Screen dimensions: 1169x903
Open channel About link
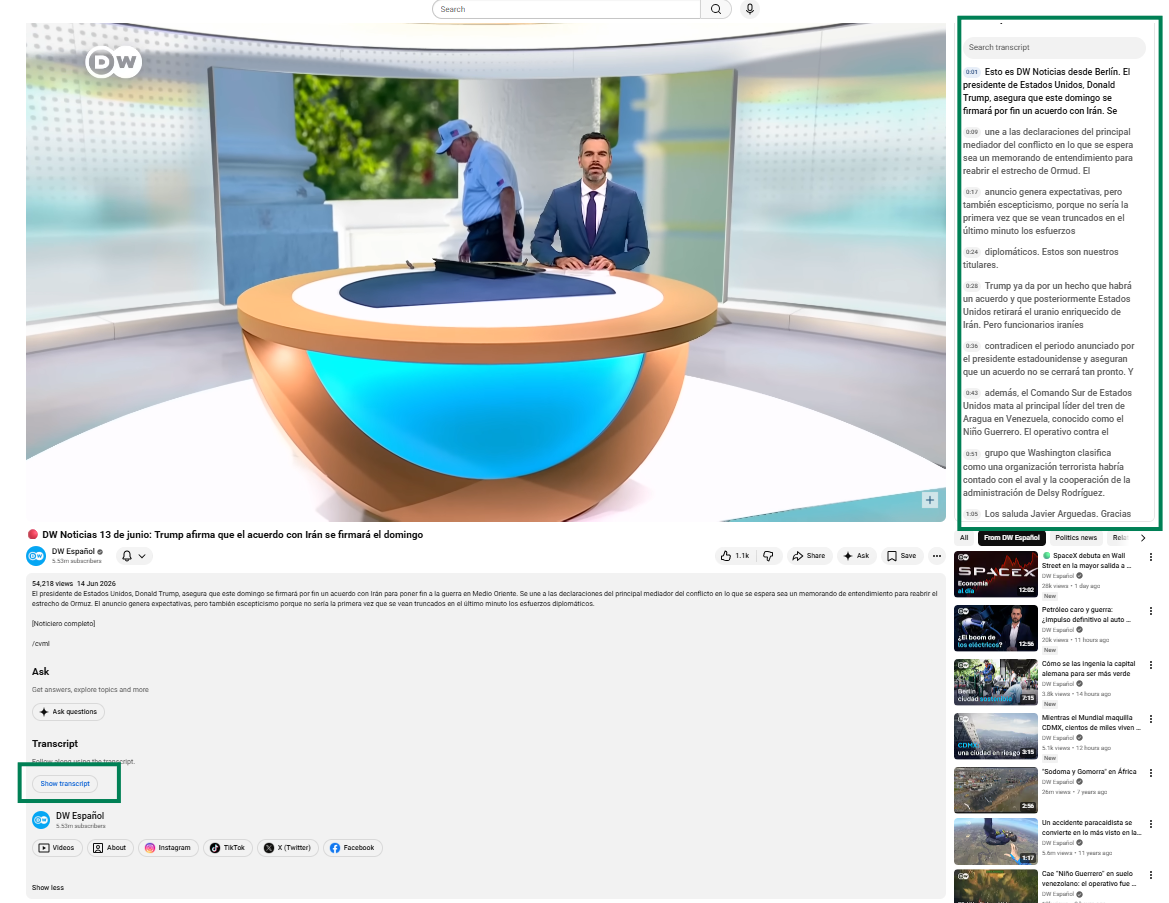(x=110, y=848)
